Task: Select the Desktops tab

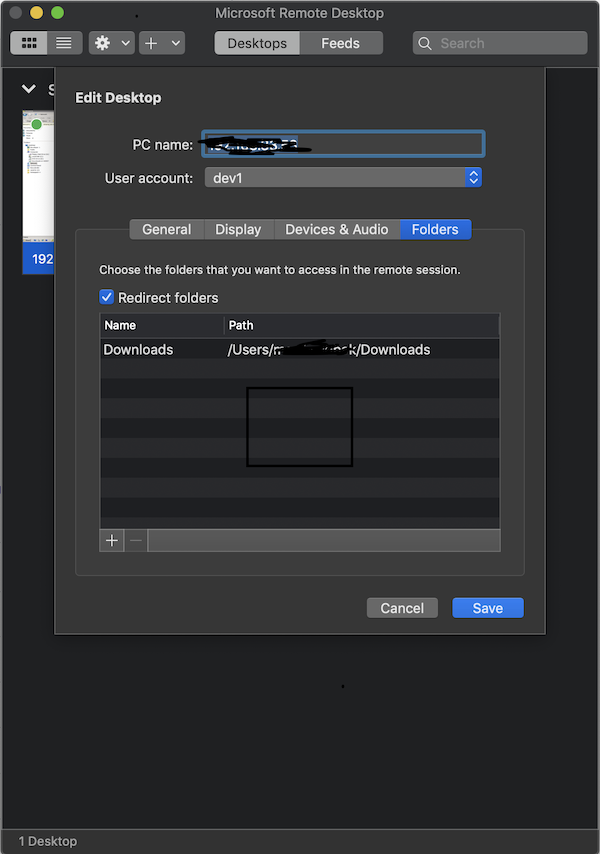Action: tap(257, 43)
